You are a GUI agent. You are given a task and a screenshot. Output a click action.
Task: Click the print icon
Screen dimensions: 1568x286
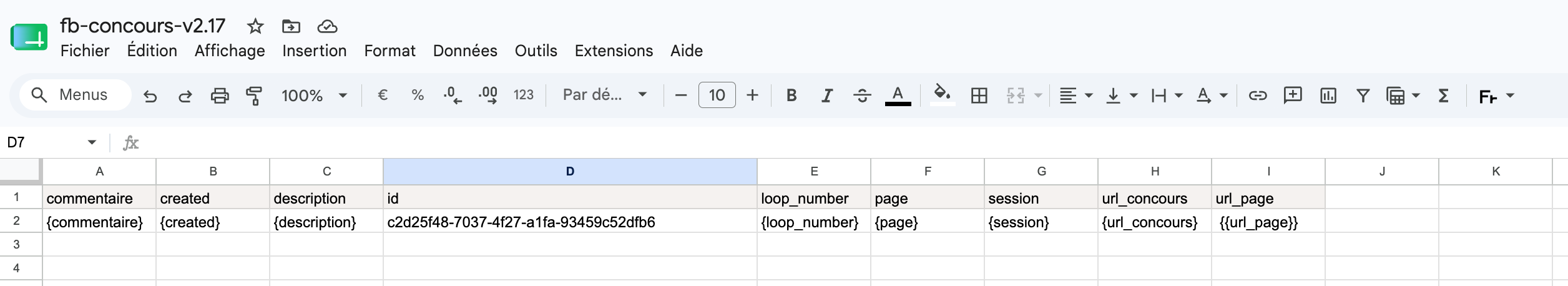[219, 96]
